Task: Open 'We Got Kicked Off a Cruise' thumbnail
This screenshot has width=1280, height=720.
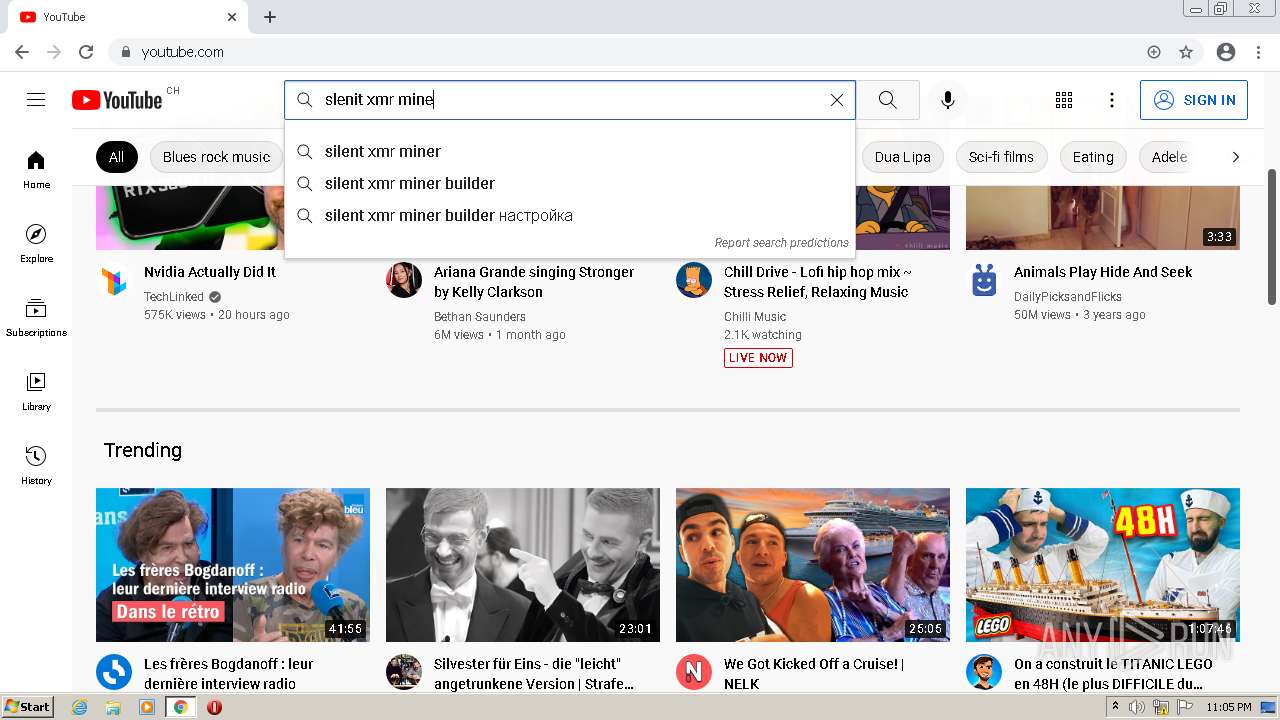Action: tap(813, 565)
